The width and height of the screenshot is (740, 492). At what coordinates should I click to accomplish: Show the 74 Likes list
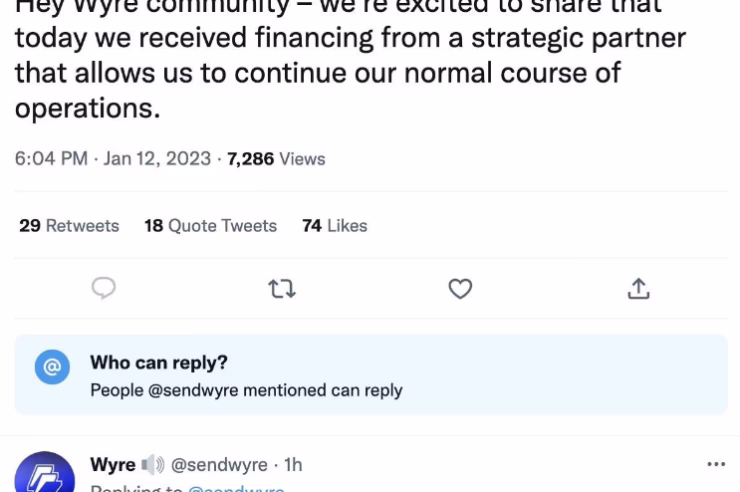point(335,225)
